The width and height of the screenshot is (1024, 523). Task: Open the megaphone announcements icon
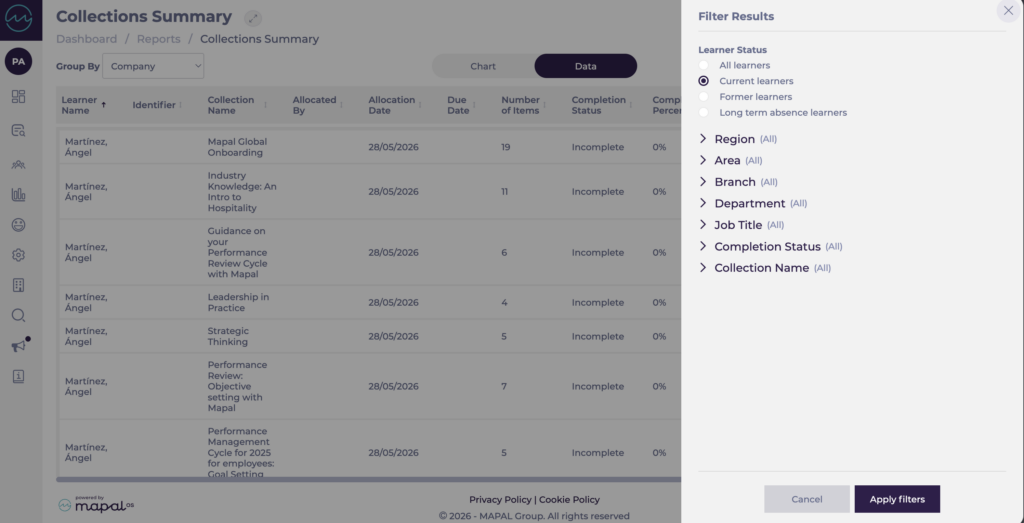click(x=19, y=345)
